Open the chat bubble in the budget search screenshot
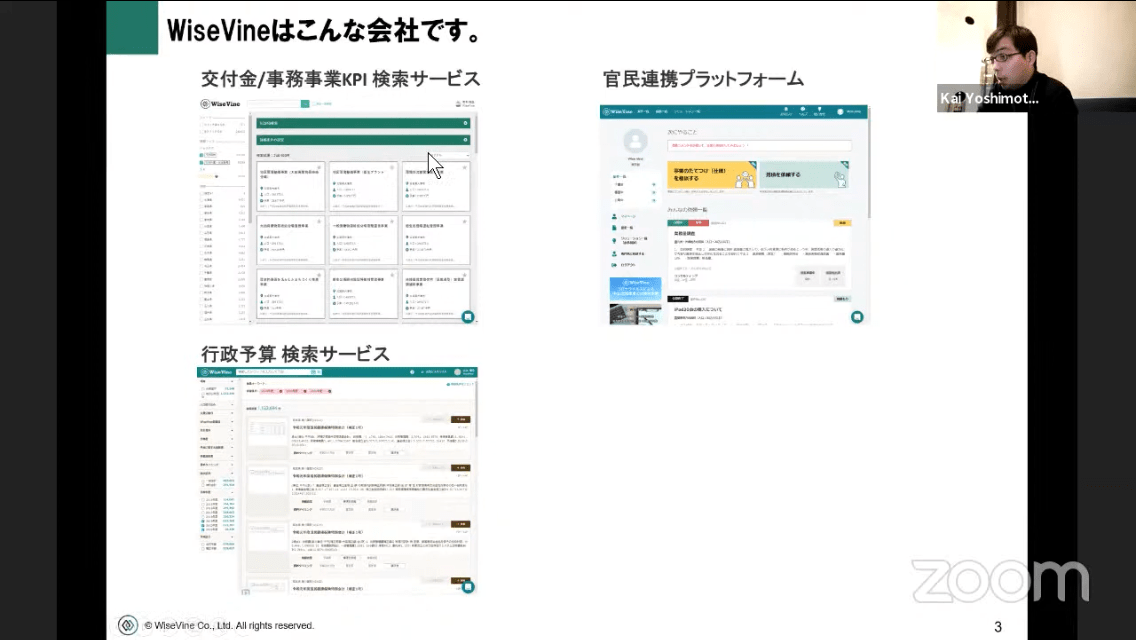This screenshot has height=640, width=1136. click(x=468, y=586)
